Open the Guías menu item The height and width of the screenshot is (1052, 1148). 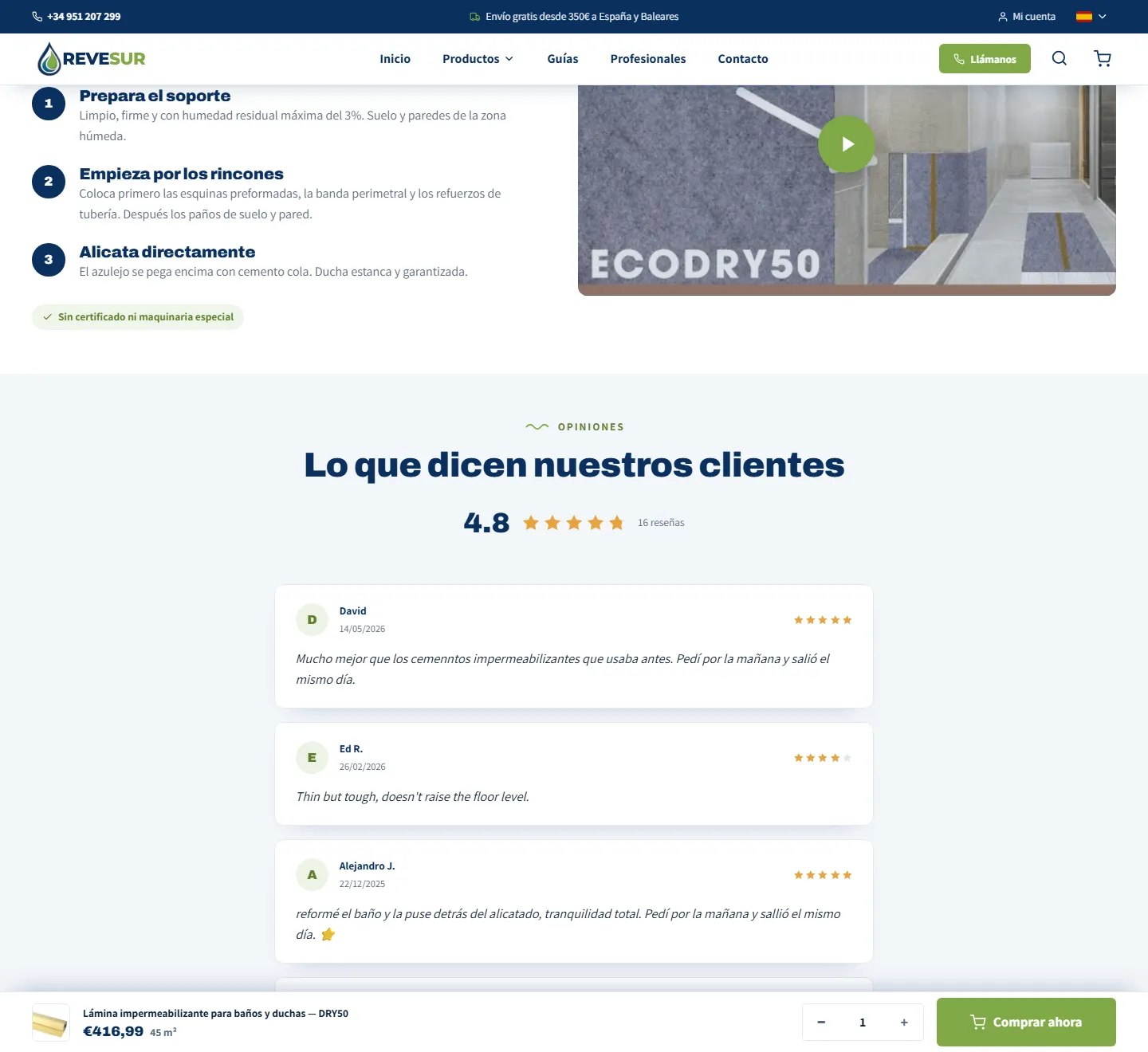(x=563, y=59)
